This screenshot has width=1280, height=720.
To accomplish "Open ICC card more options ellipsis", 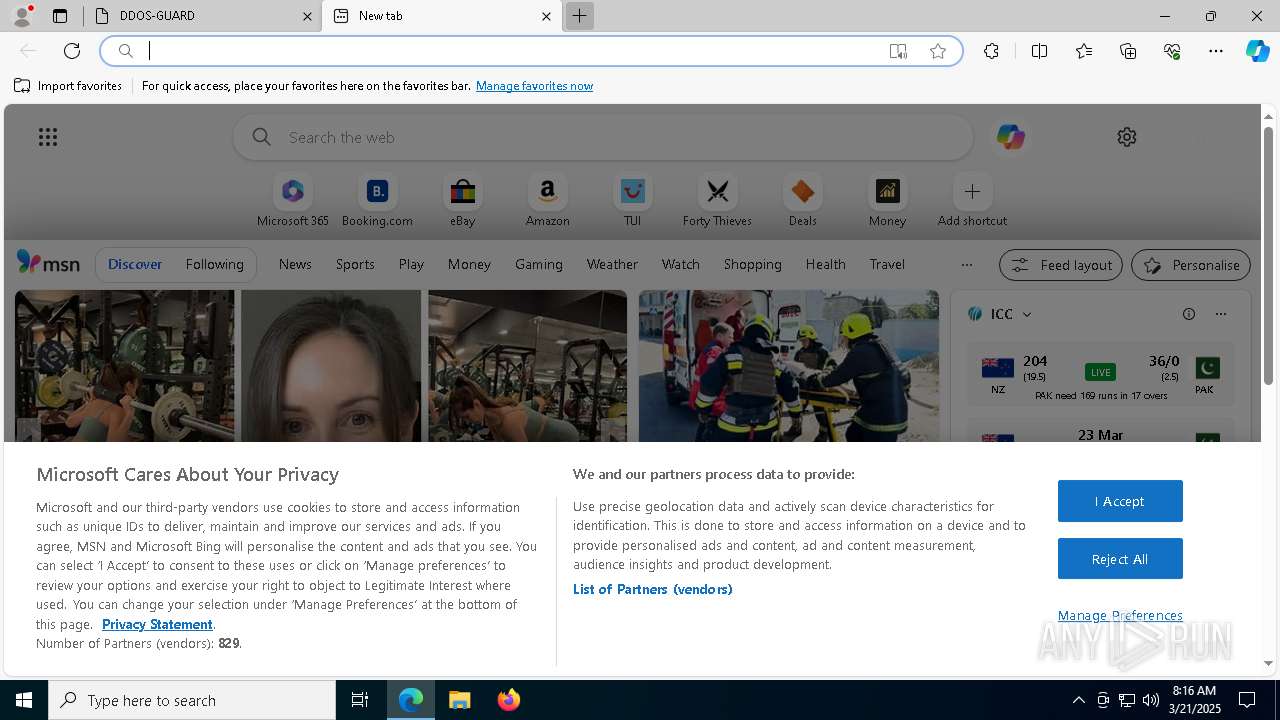I will coord(1221,314).
